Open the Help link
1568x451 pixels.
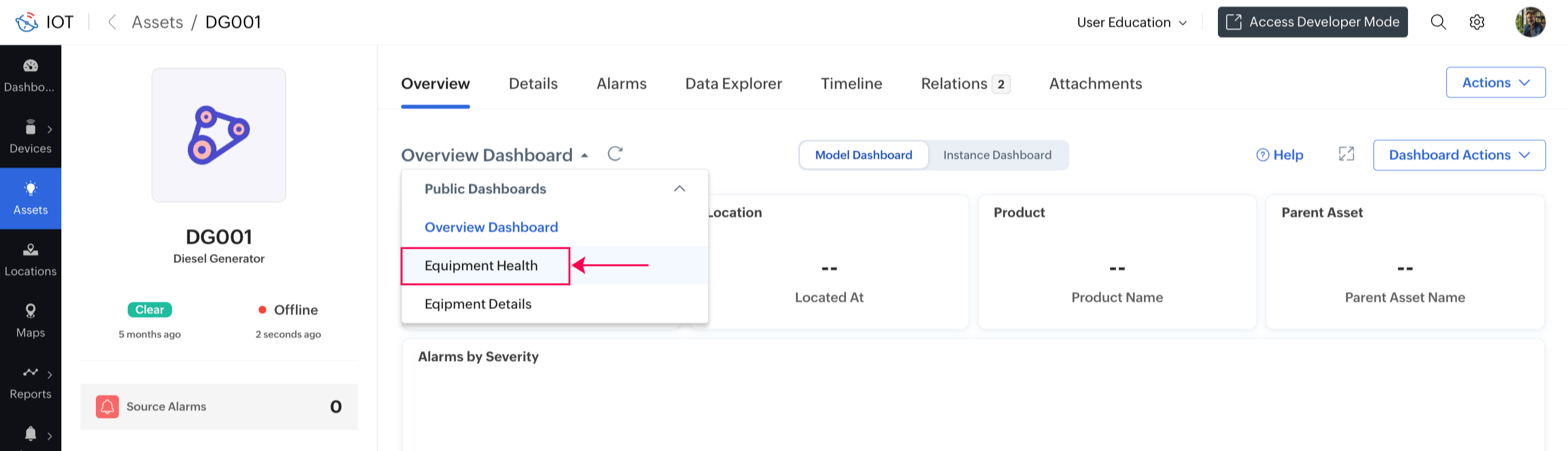(x=1279, y=155)
